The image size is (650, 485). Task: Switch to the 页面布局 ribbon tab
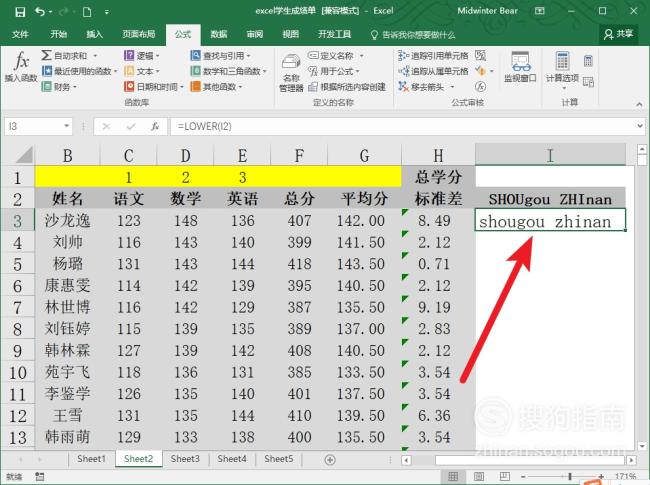[x=138, y=34]
